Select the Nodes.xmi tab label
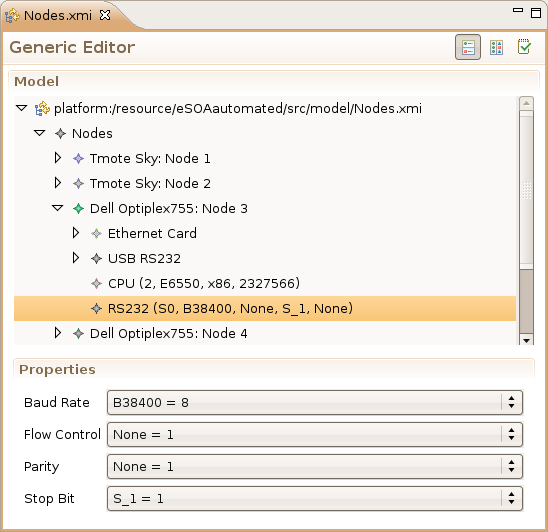The height and width of the screenshot is (532, 548). tap(58, 16)
